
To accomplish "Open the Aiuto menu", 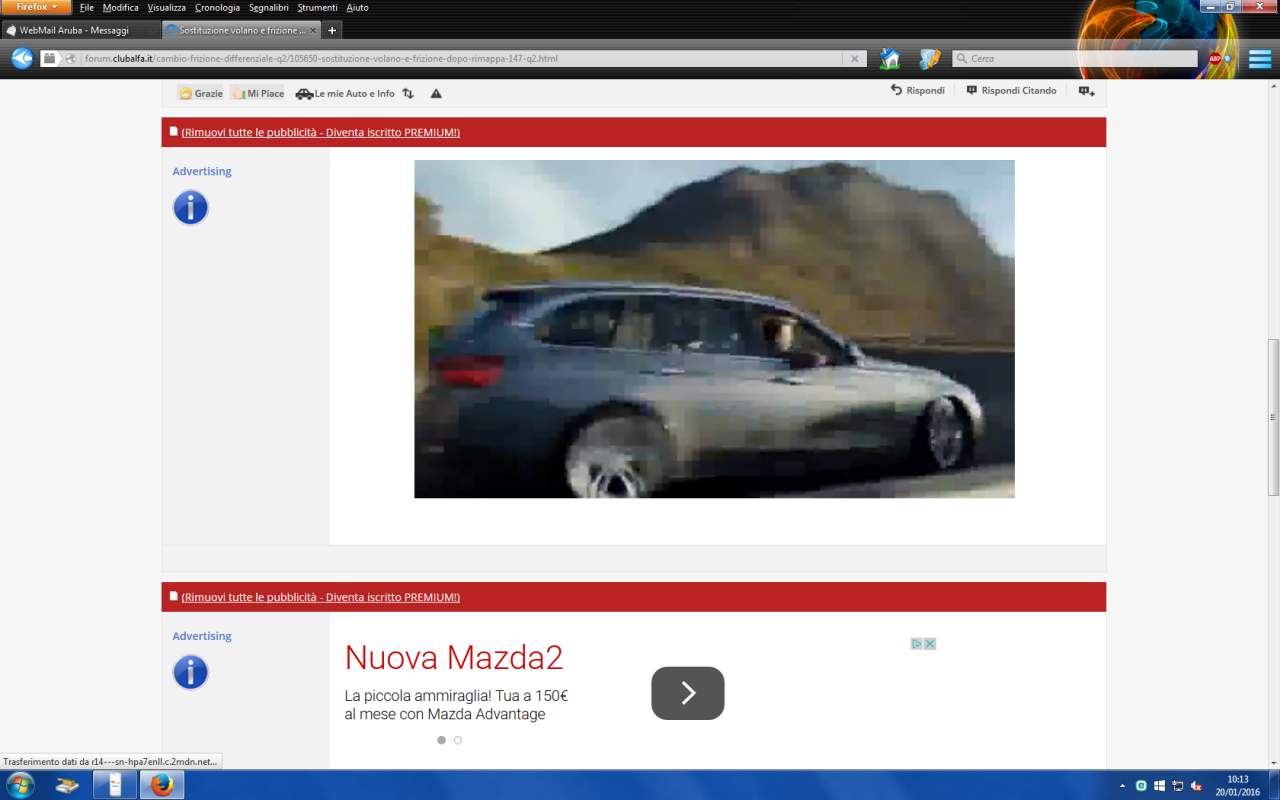I will 357,8.
